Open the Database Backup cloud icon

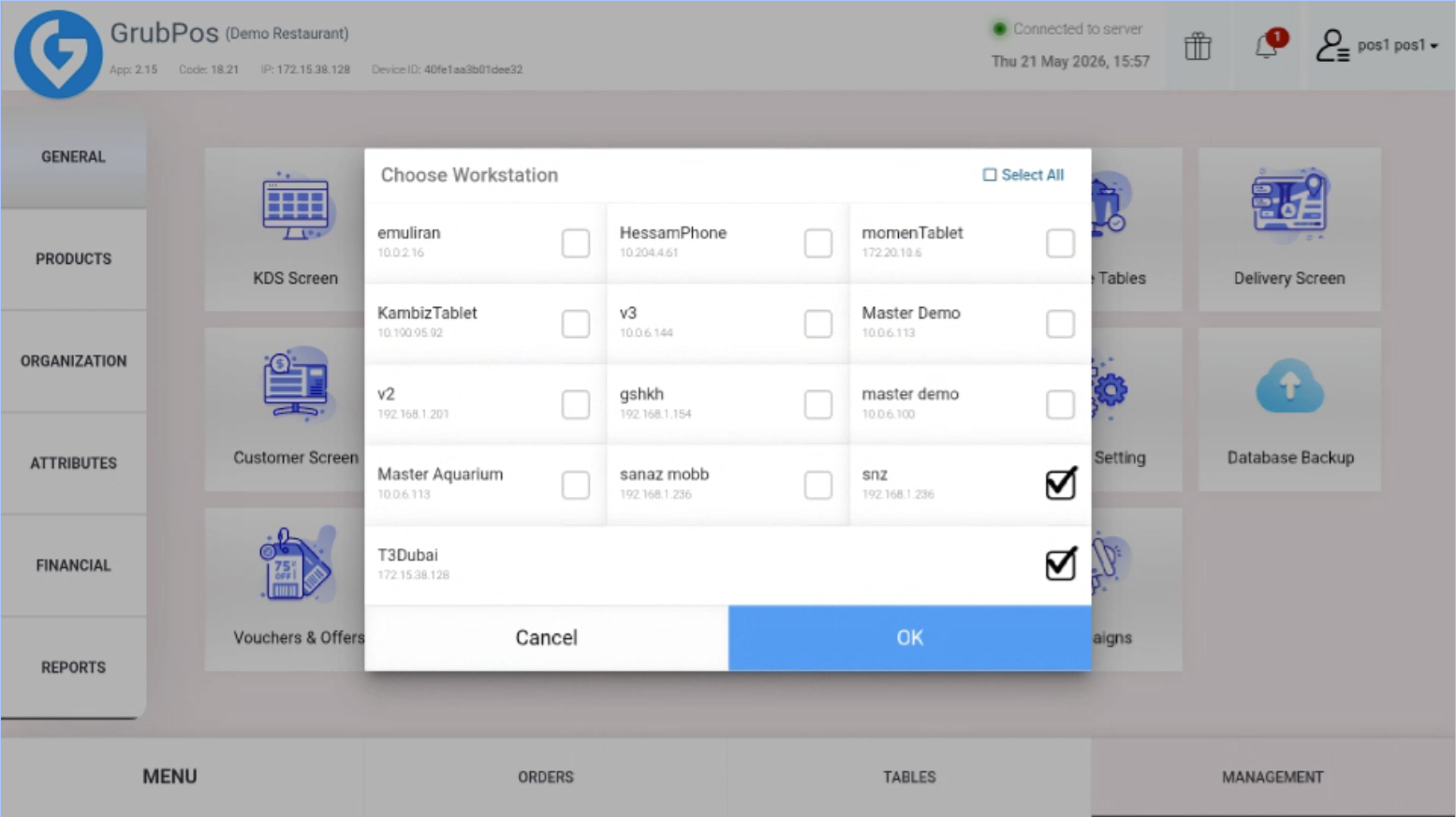(x=1289, y=386)
